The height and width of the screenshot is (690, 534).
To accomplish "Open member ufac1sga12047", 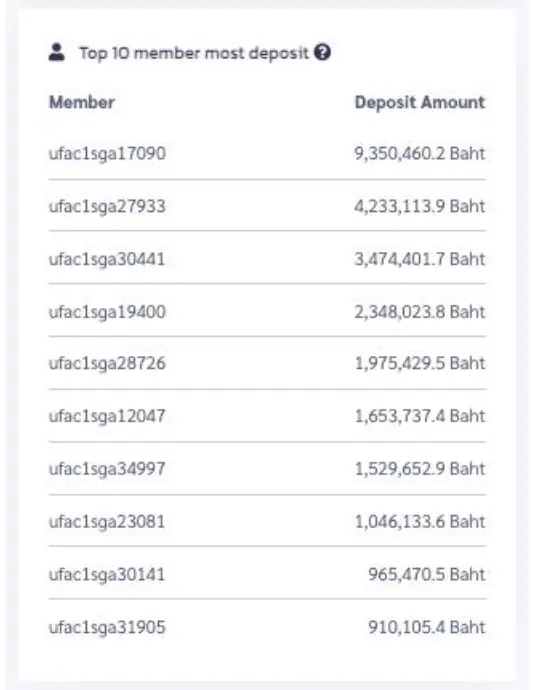I will pyautogui.click(x=107, y=416).
